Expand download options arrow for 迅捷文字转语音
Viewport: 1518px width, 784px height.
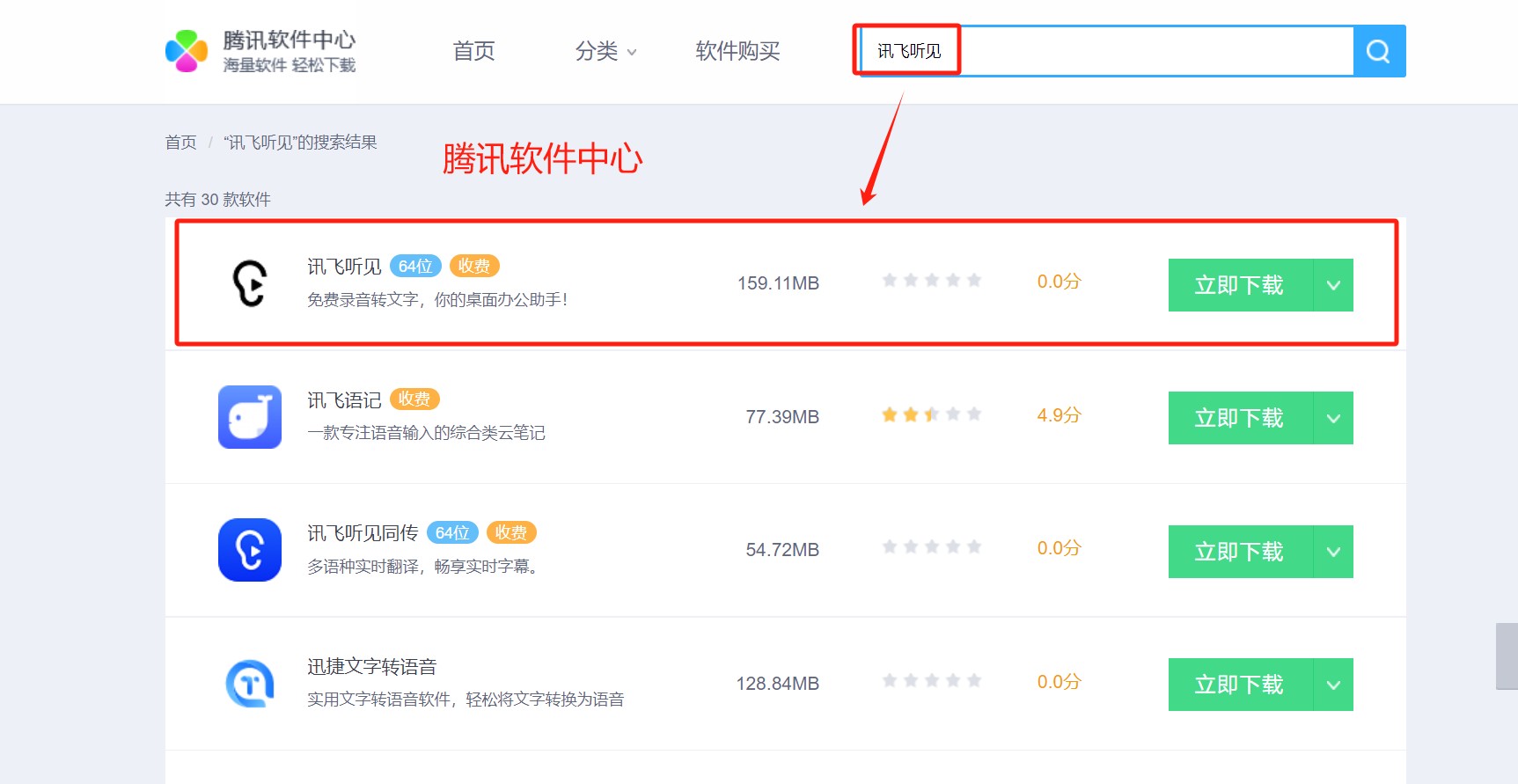click(x=1333, y=685)
